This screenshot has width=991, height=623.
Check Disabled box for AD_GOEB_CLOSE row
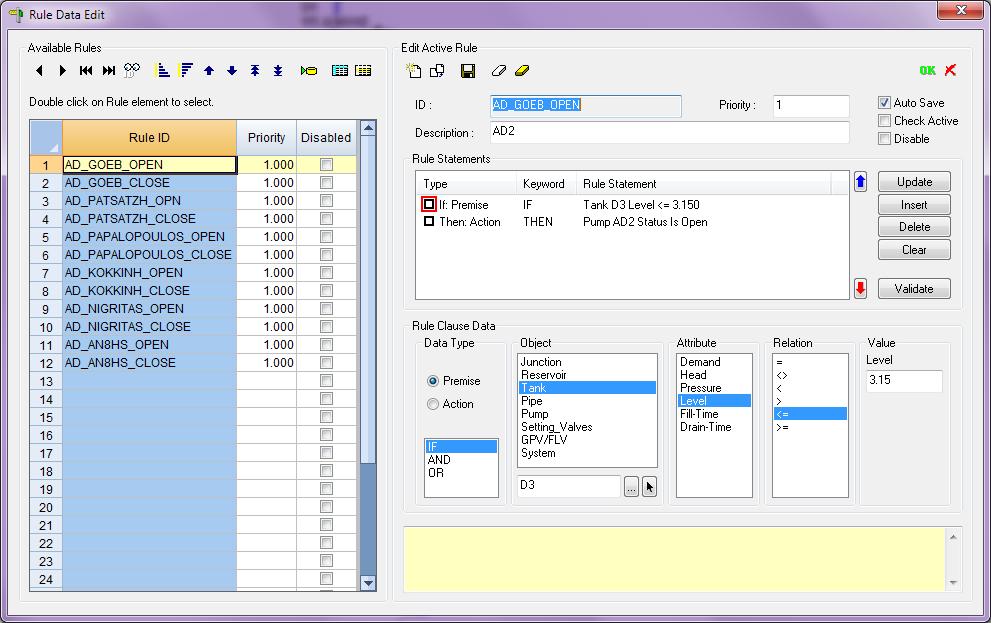tap(326, 183)
